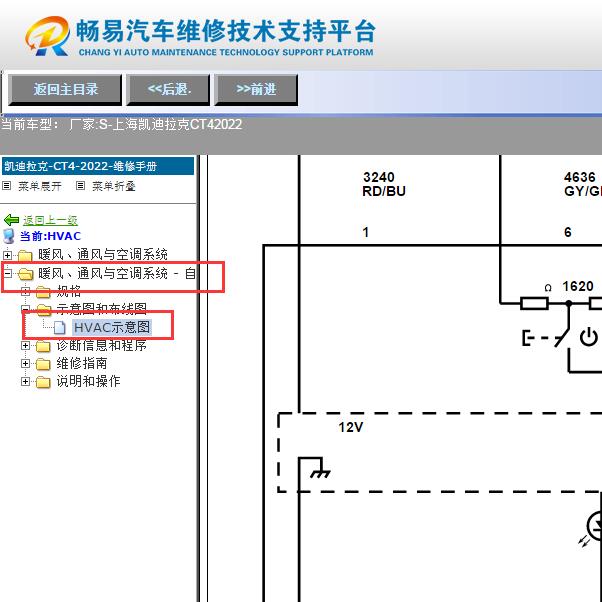Click 返回主目录 button
This screenshot has width=602, height=602.
tap(65, 90)
